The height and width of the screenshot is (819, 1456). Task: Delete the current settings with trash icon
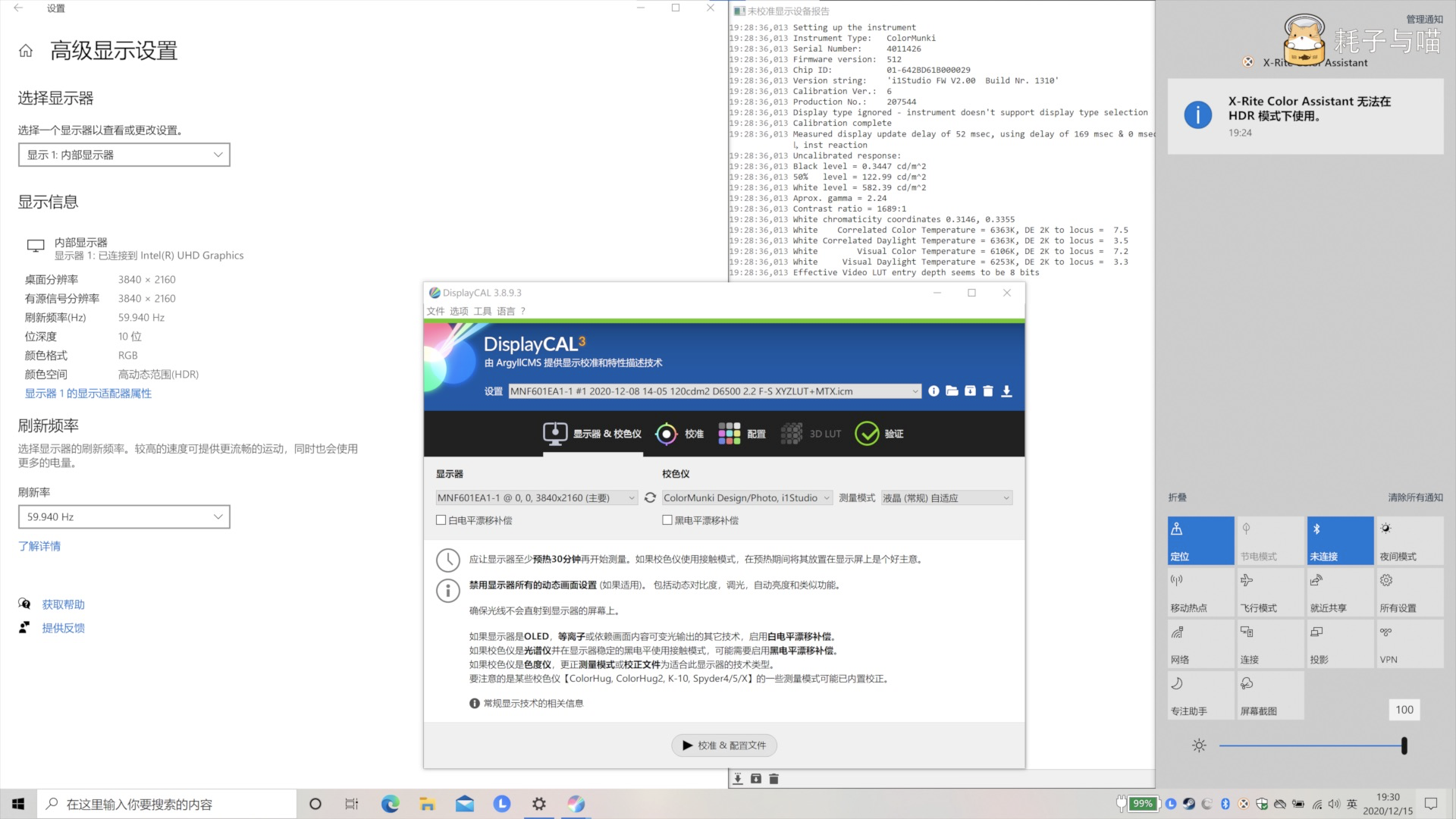(x=988, y=391)
